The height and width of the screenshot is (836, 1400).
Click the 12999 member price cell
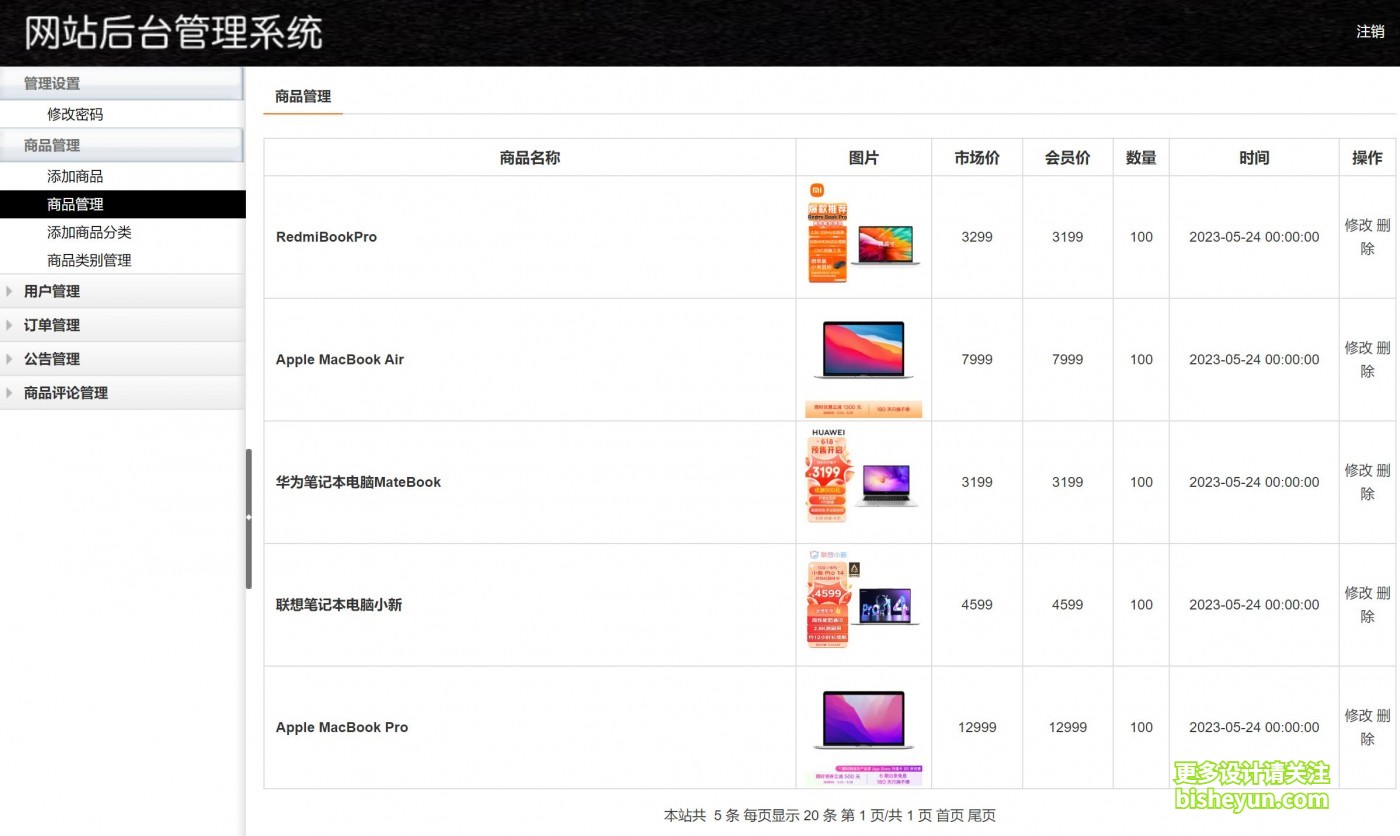1068,728
